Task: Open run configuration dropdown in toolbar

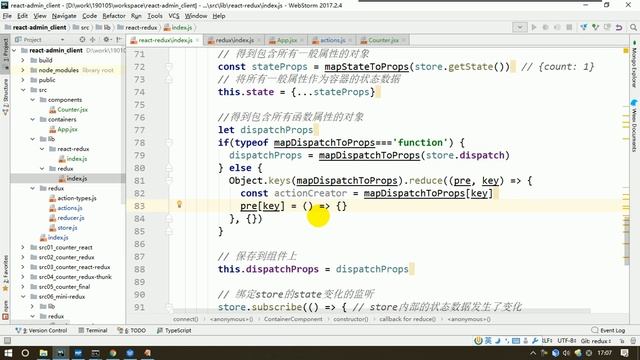Action: pyautogui.click(x=520, y=27)
